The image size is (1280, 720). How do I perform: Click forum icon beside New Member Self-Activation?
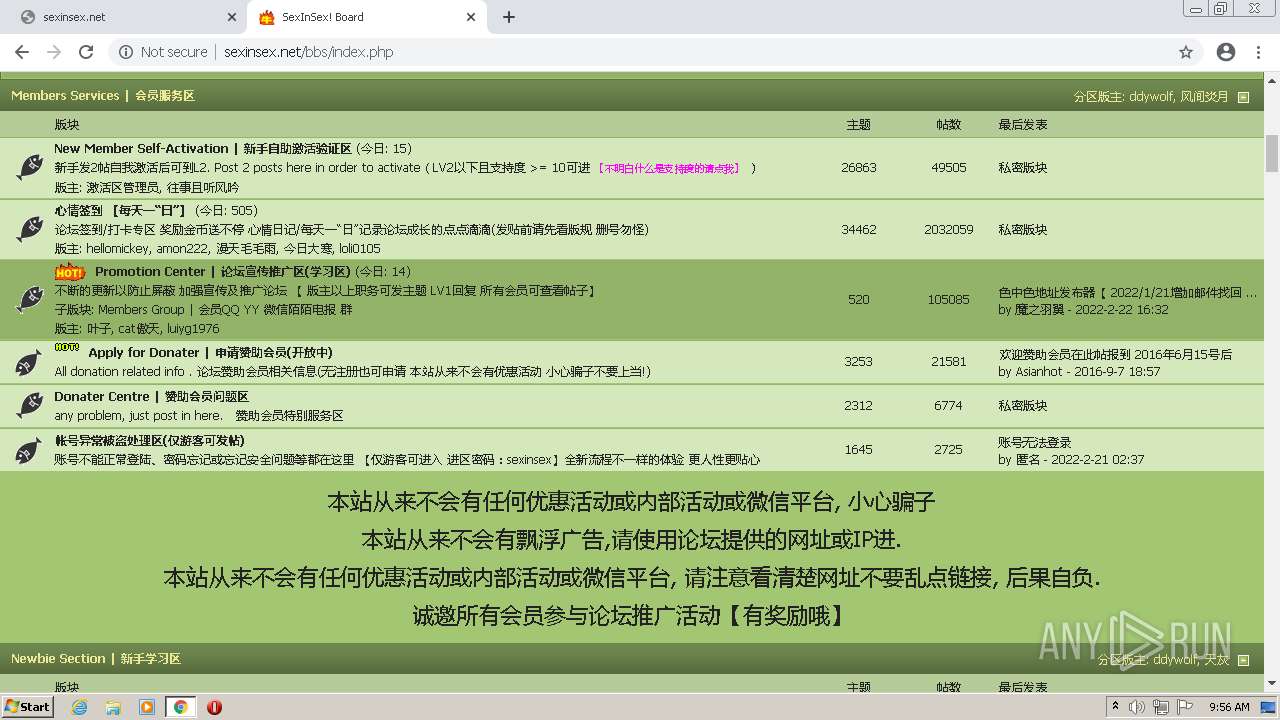pos(30,167)
